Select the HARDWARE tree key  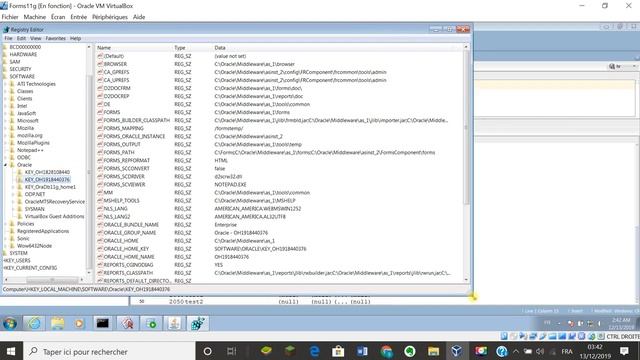coord(23,54)
